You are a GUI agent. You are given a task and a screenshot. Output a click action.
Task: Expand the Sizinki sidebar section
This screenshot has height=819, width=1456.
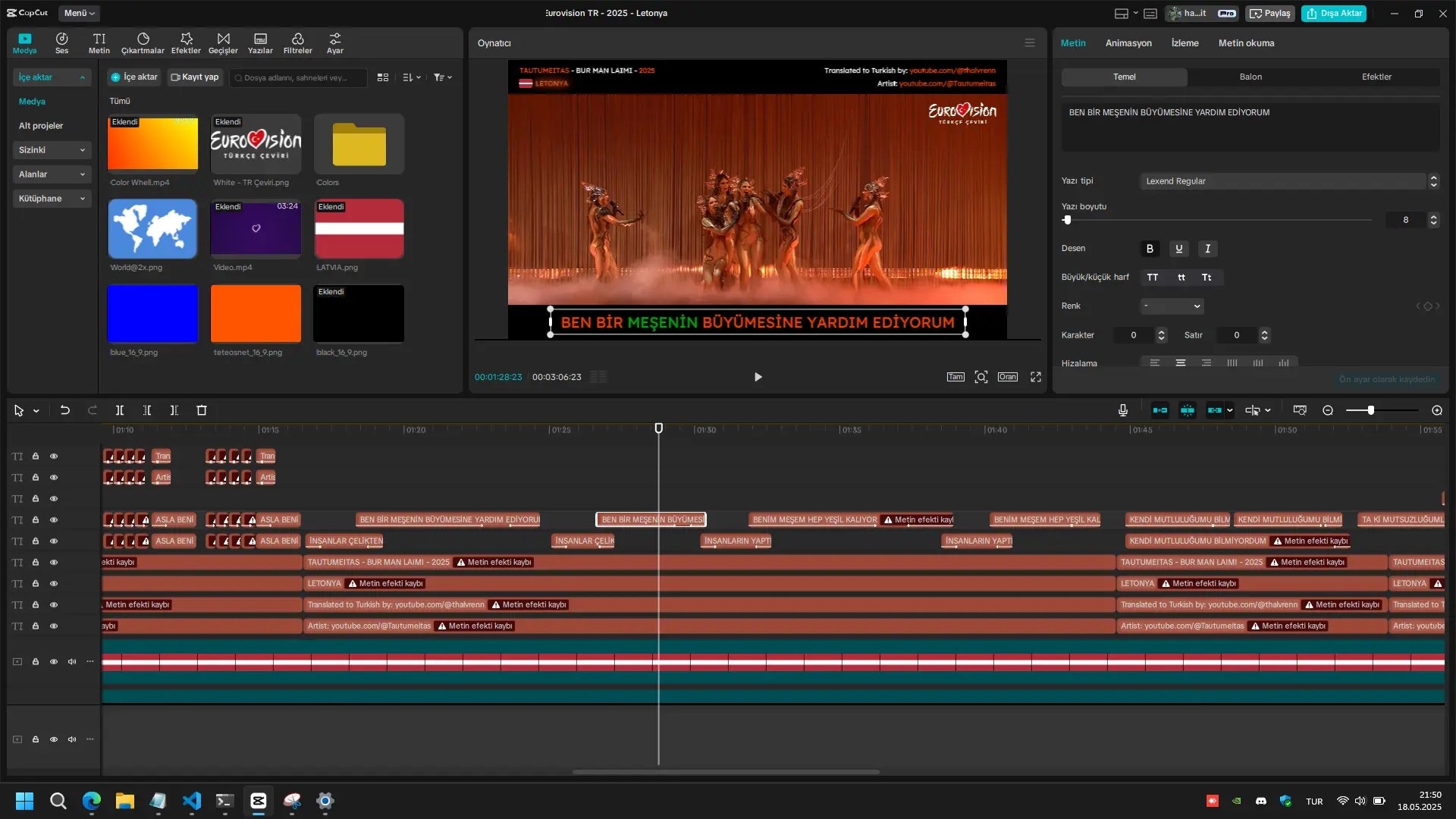(x=52, y=150)
